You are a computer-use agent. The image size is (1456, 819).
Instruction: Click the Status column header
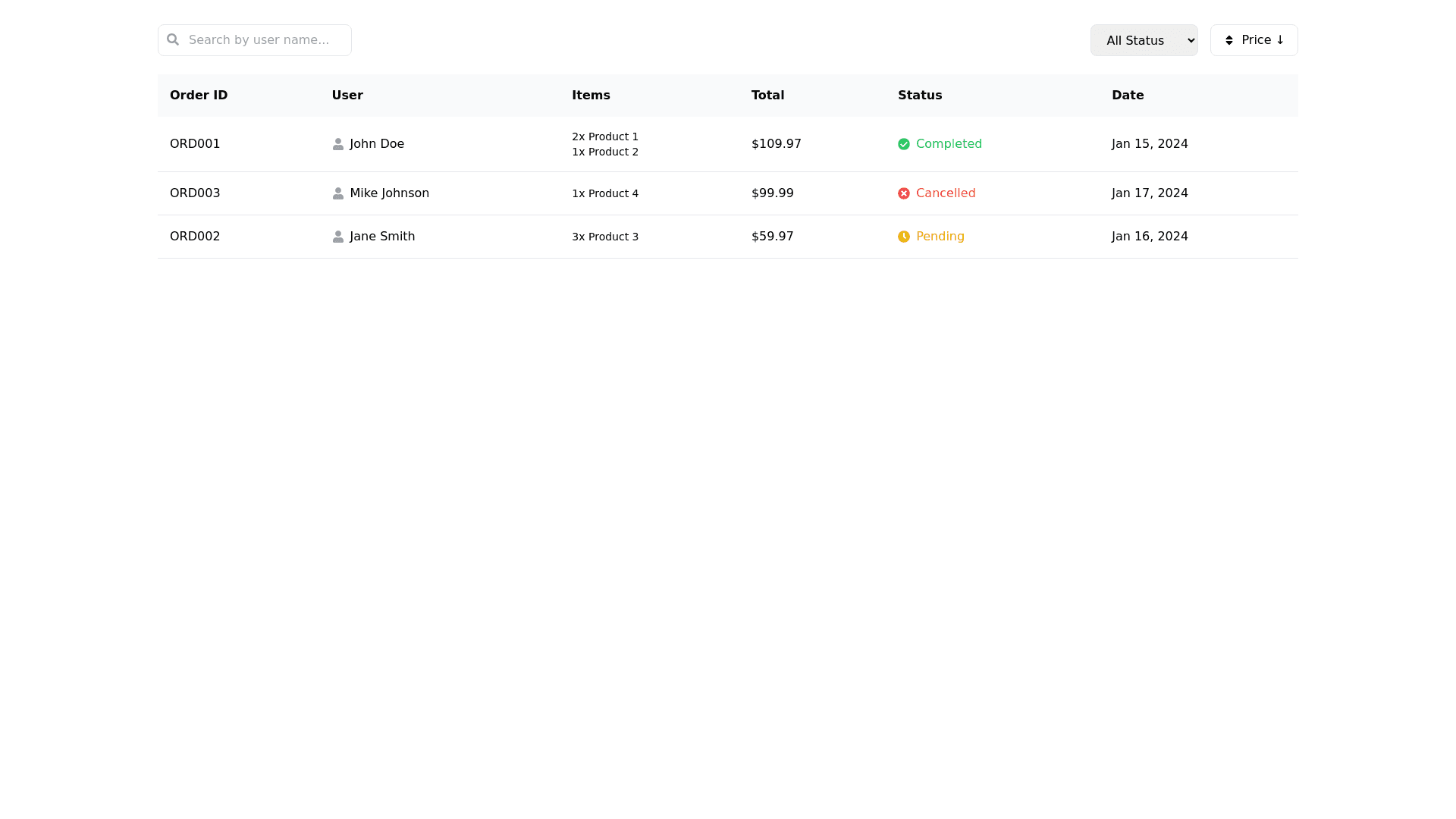tap(919, 96)
